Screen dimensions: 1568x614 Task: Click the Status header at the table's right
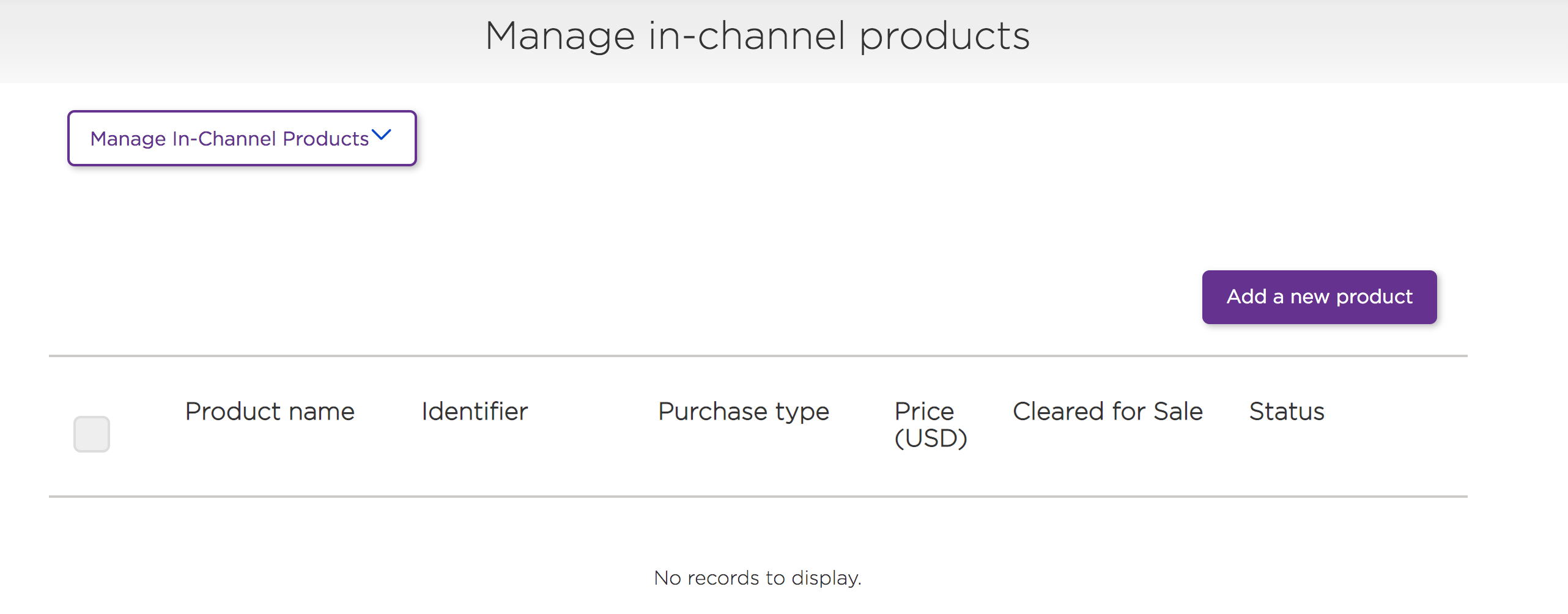[1287, 412]
